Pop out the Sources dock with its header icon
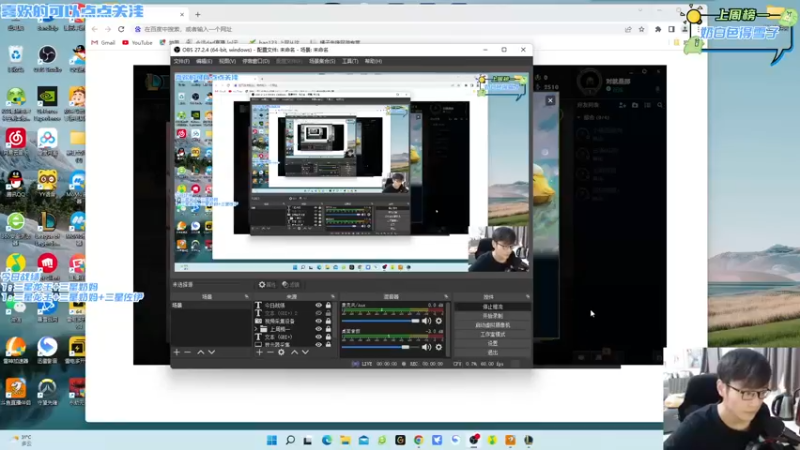 [333, 296]
